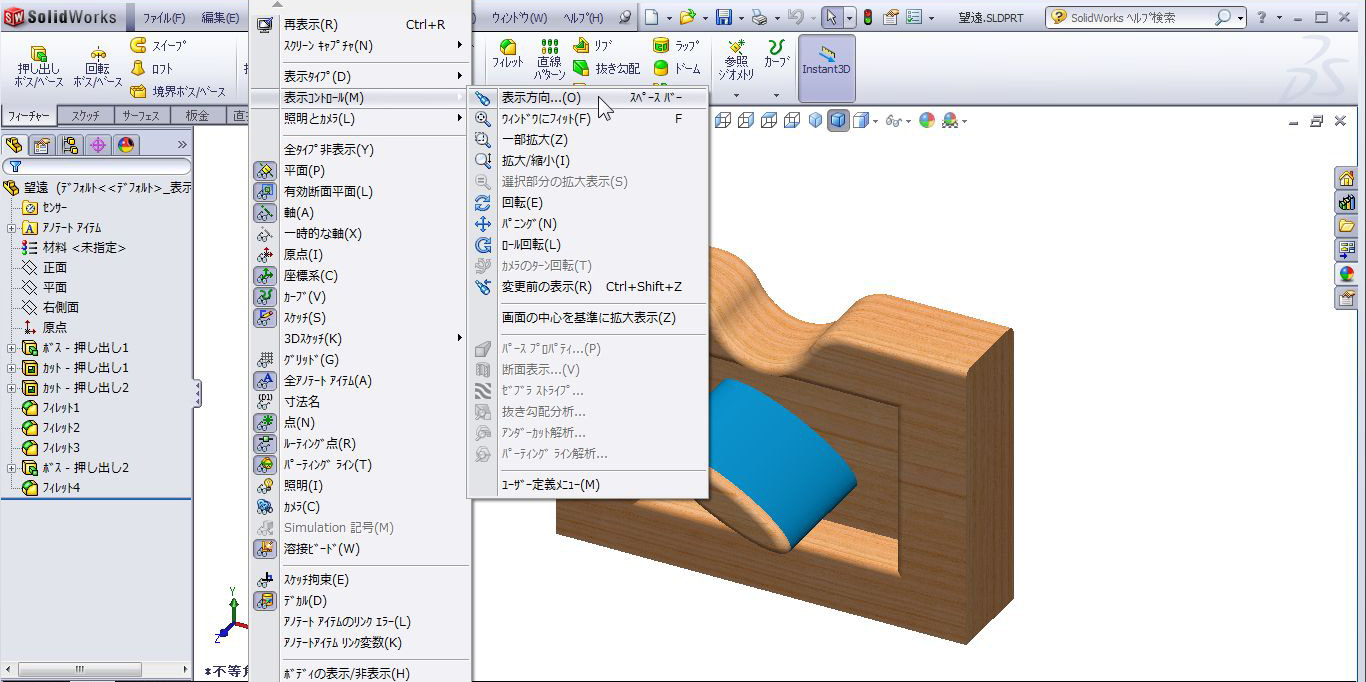Image resolution: width=1366 pixels, height=682 pixels.
Task: Toggle 平面(P) planes visibility
Action: click(x=360, y=171)
